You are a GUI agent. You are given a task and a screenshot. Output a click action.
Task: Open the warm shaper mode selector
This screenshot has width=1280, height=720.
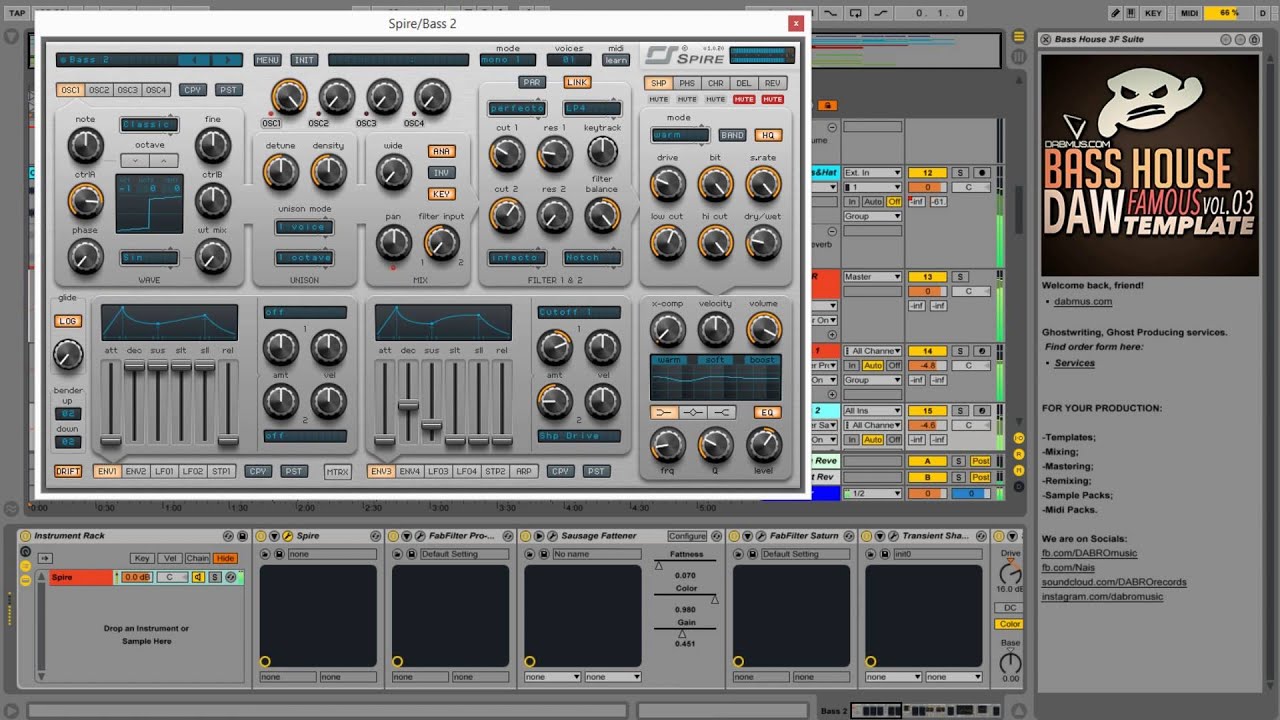click(681, 135)
